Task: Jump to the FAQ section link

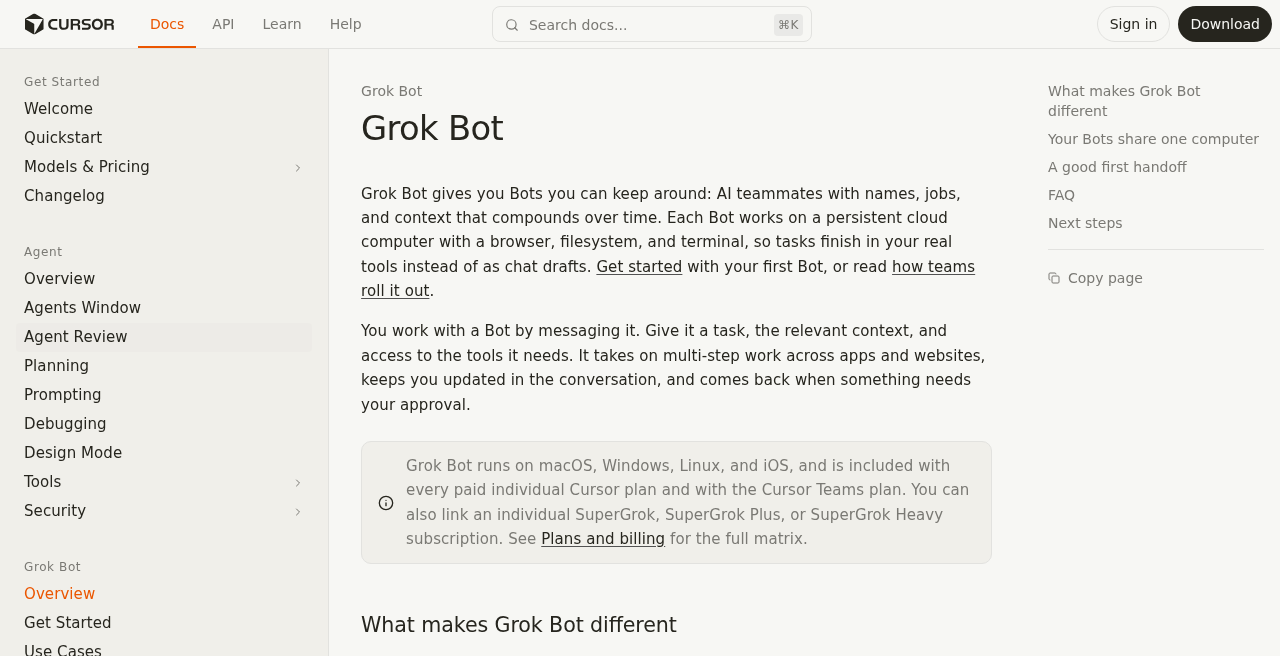Action: click(1061, 195)
